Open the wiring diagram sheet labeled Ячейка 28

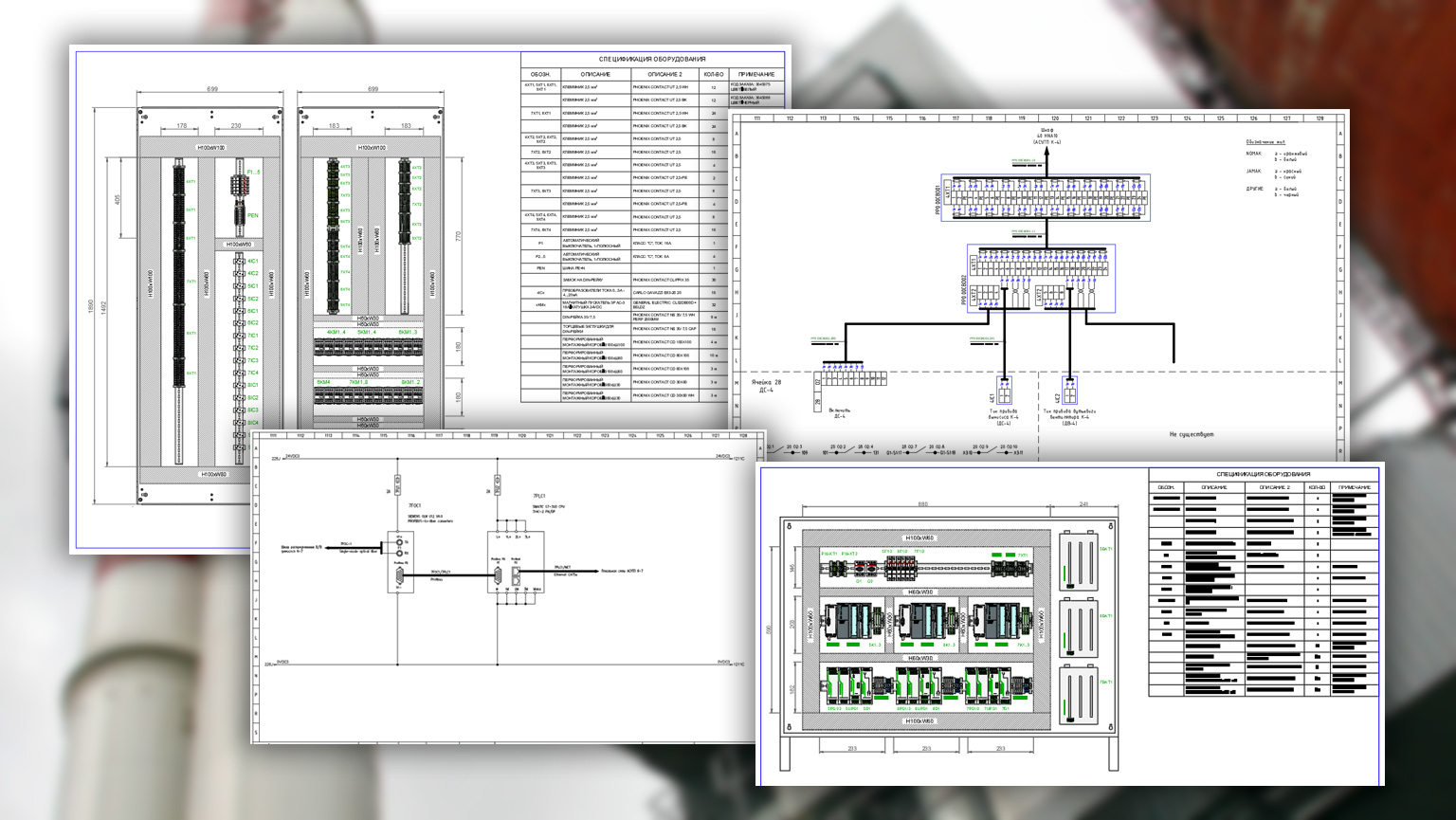[x=1038, y=284]
